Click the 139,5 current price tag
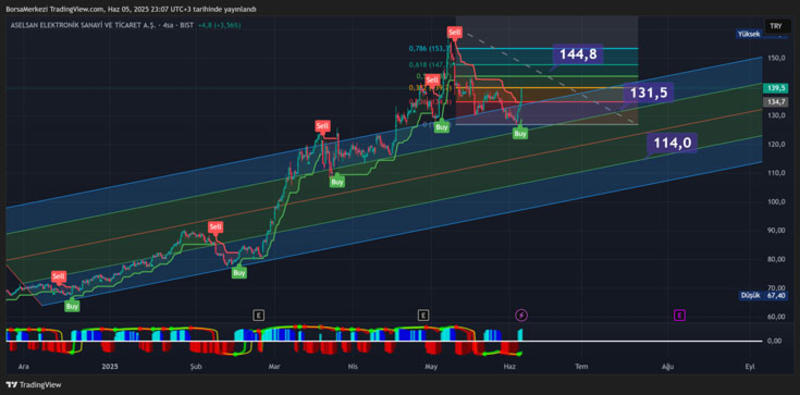800x395 pixels. [775, 88]
